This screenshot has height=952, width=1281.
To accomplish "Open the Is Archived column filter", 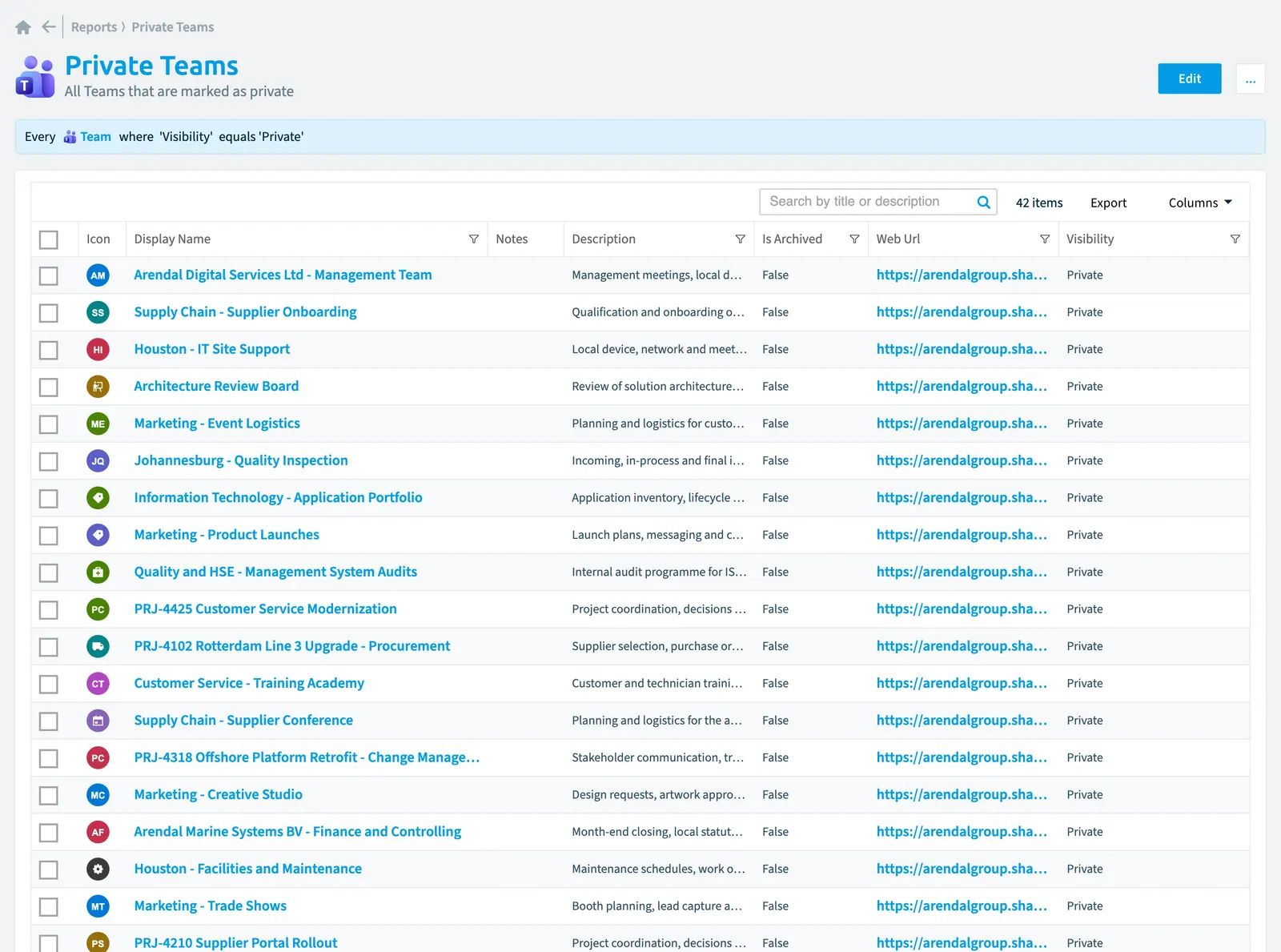I will tap(854, 239).
